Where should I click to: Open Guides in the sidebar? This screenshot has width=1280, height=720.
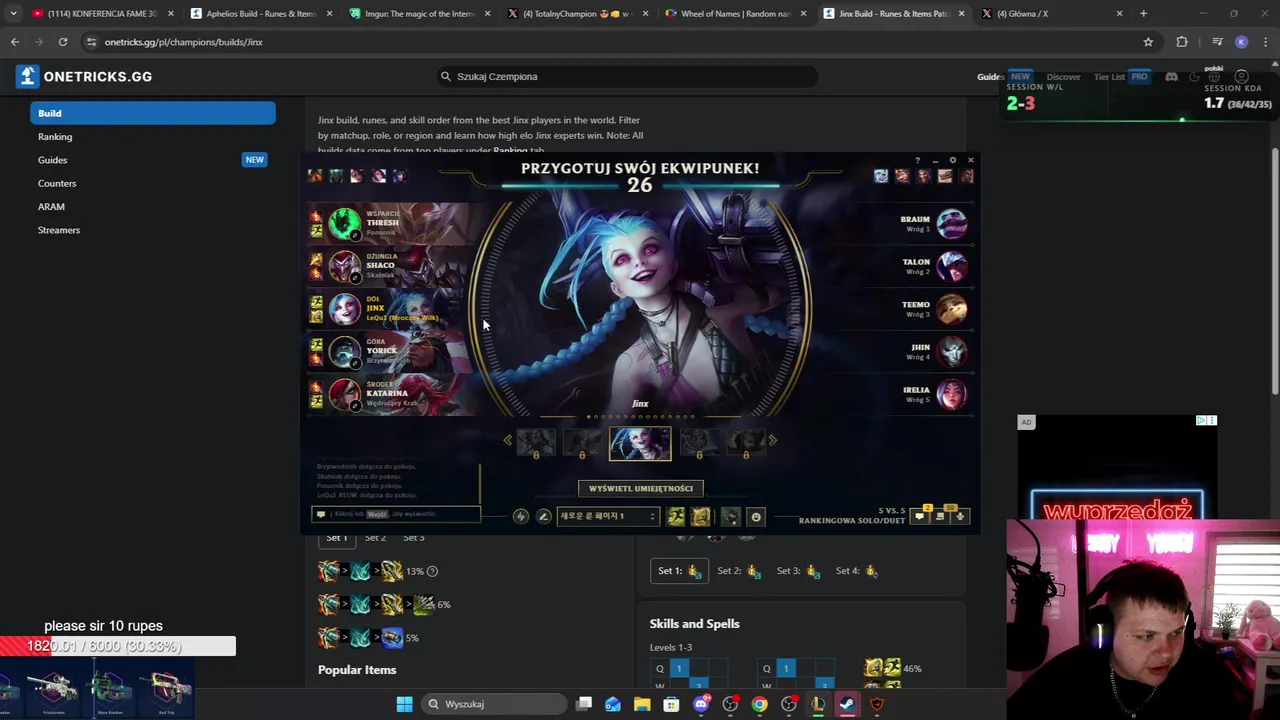point(53,160)
